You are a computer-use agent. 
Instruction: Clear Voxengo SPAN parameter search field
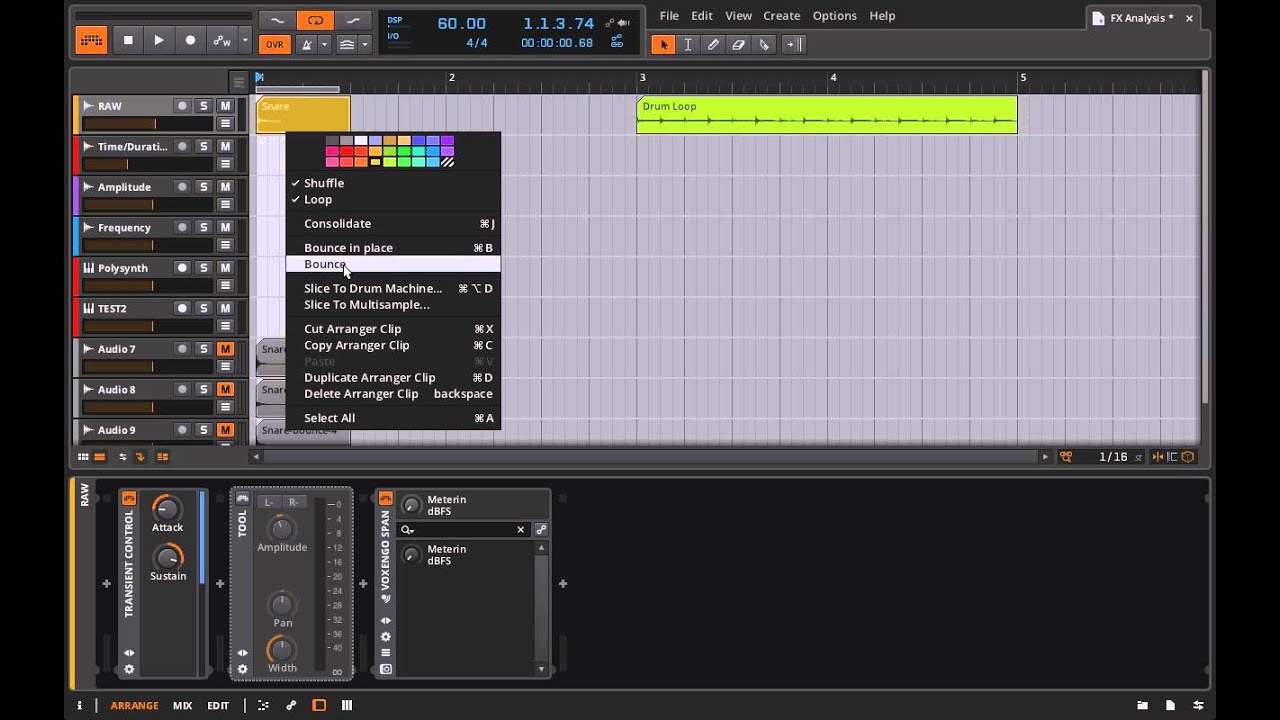[520, 530]
